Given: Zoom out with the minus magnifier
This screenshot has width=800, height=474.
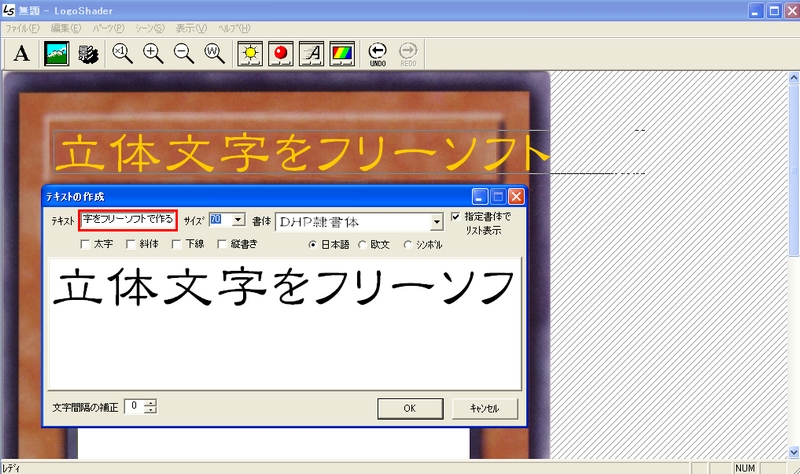Looking at the screenshot, I should point(183,53).
